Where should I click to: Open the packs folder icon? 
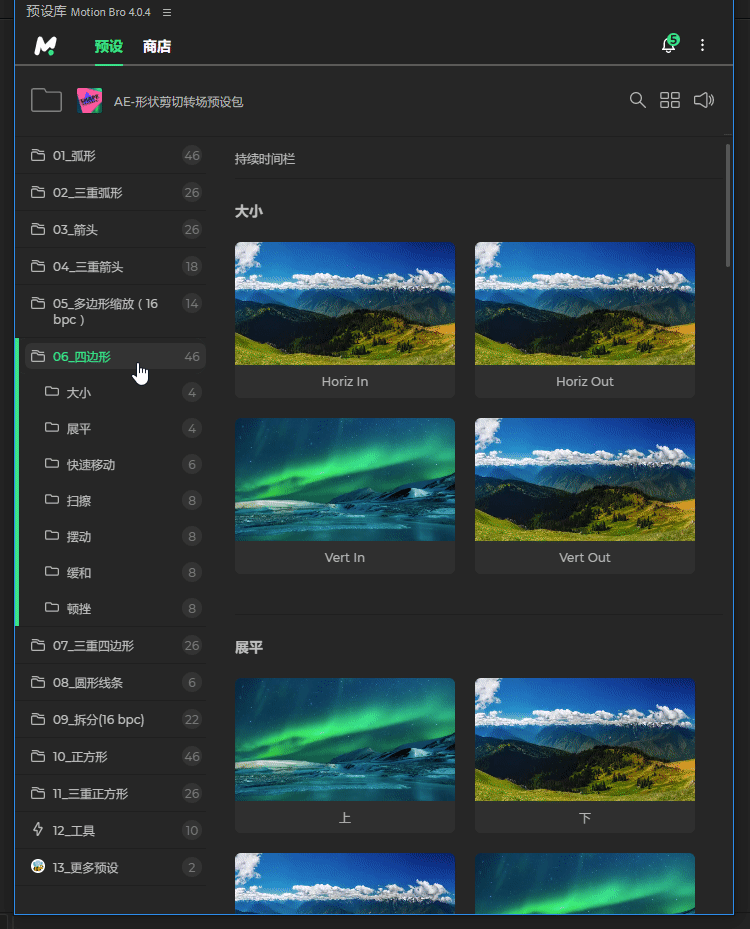point(46,100)
